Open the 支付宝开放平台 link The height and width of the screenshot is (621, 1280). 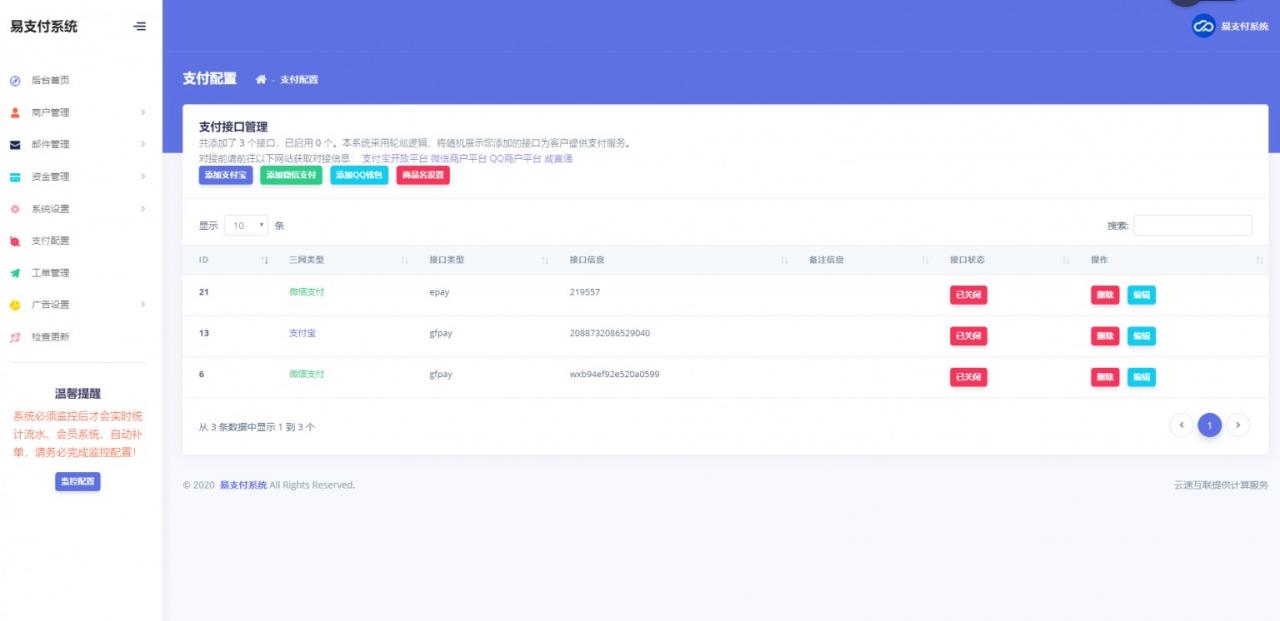pyautogui.click(x=394, y=158)
